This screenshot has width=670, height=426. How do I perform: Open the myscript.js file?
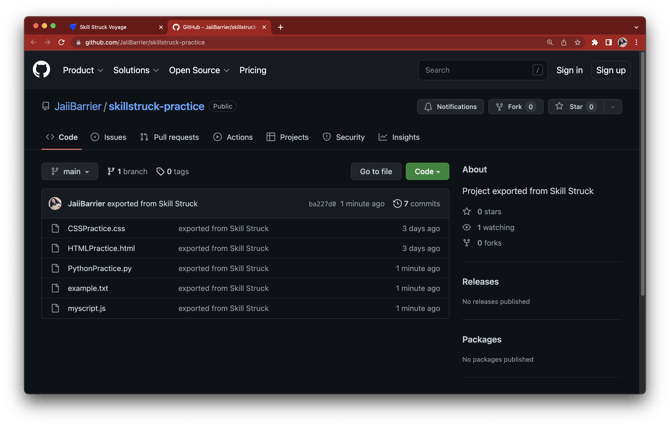[x=86, y=308]
